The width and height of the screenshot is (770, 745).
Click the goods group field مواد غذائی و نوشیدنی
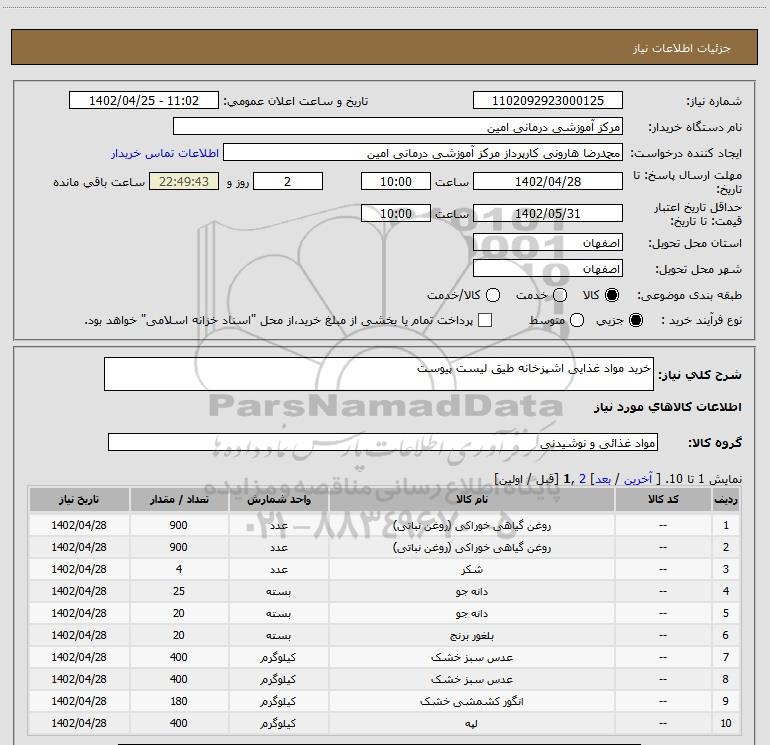pos(383,442)
